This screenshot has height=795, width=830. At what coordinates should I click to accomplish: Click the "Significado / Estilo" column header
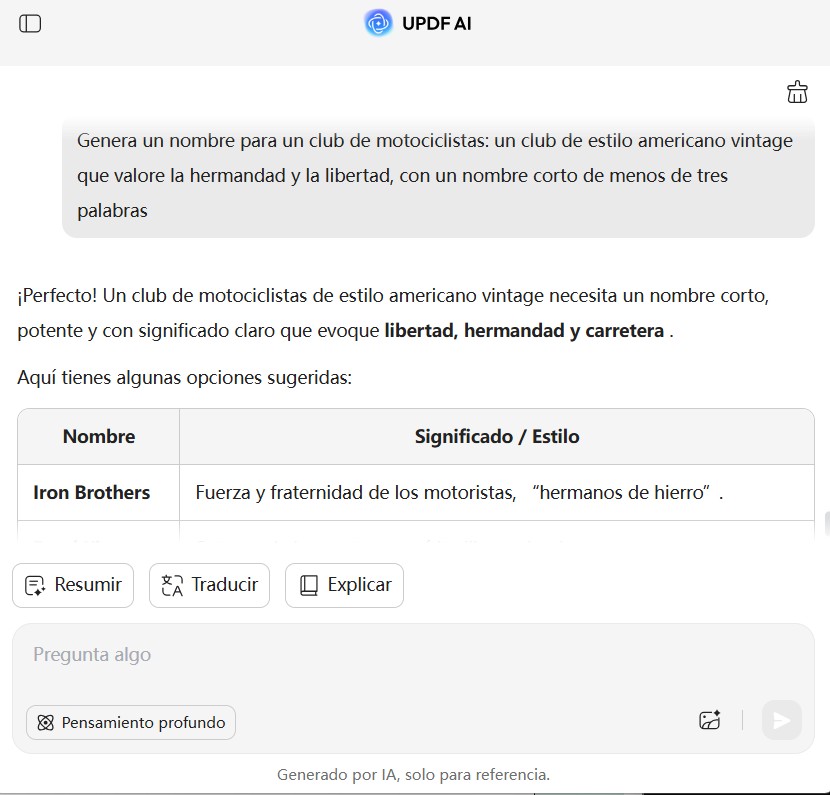click(x=497, y=436)
